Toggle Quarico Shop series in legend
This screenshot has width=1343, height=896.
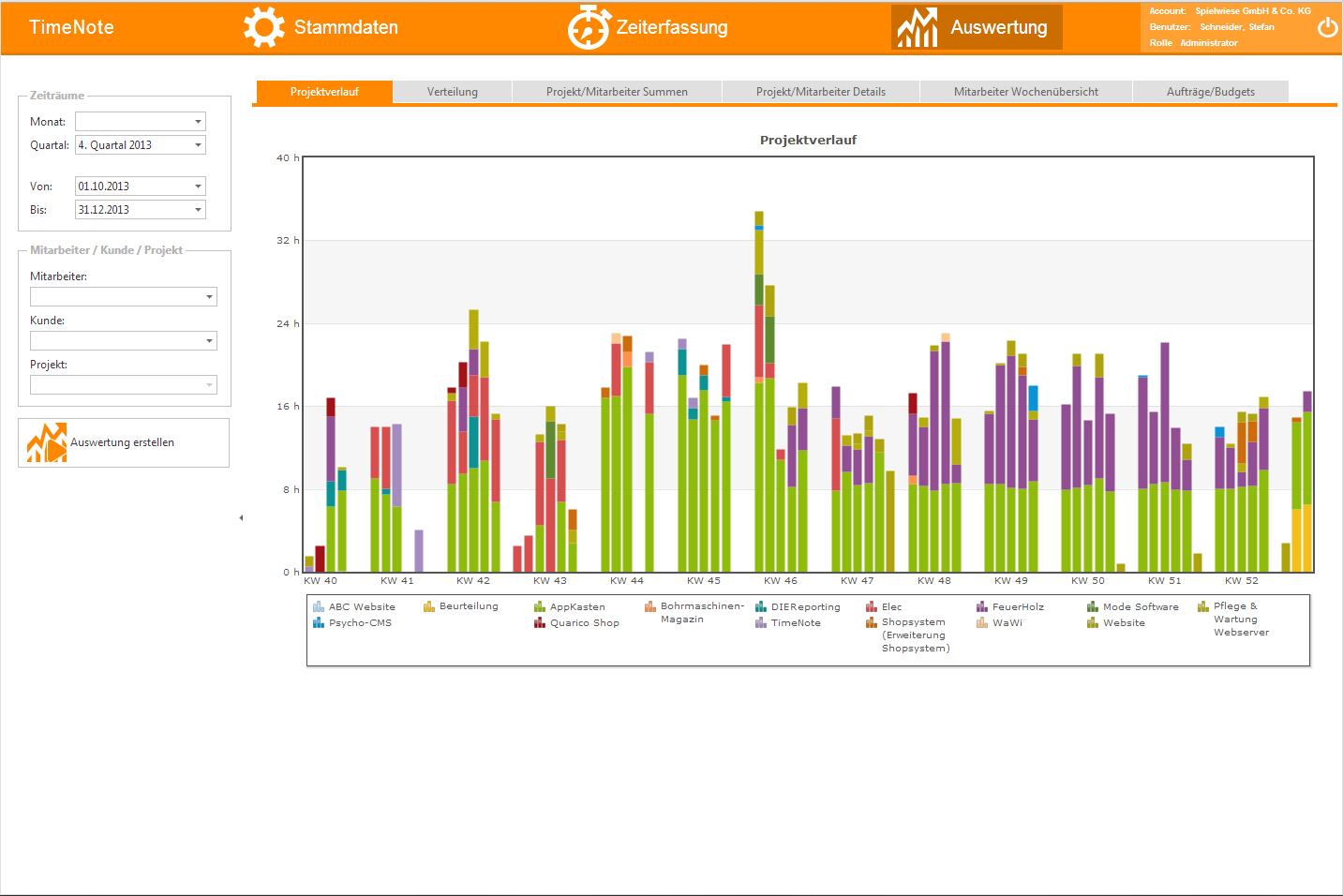[x=584, y=623]
